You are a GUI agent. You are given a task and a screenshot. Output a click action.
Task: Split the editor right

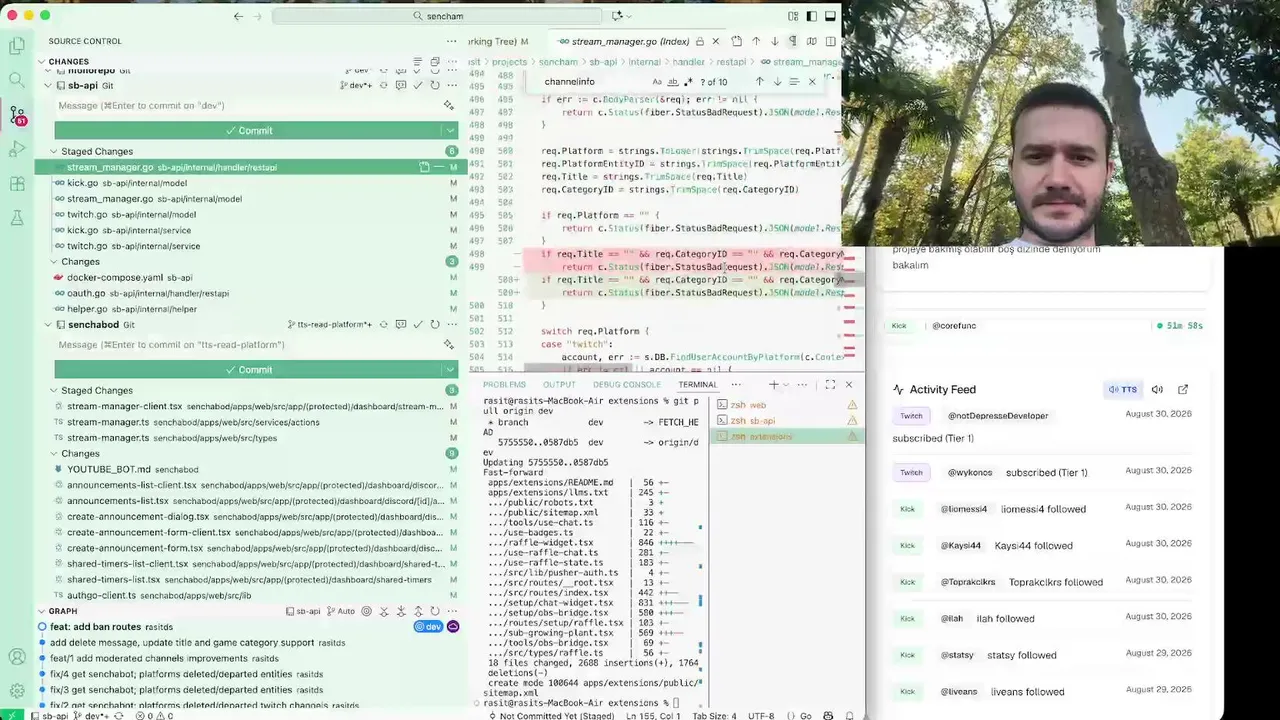pos(830,41)
